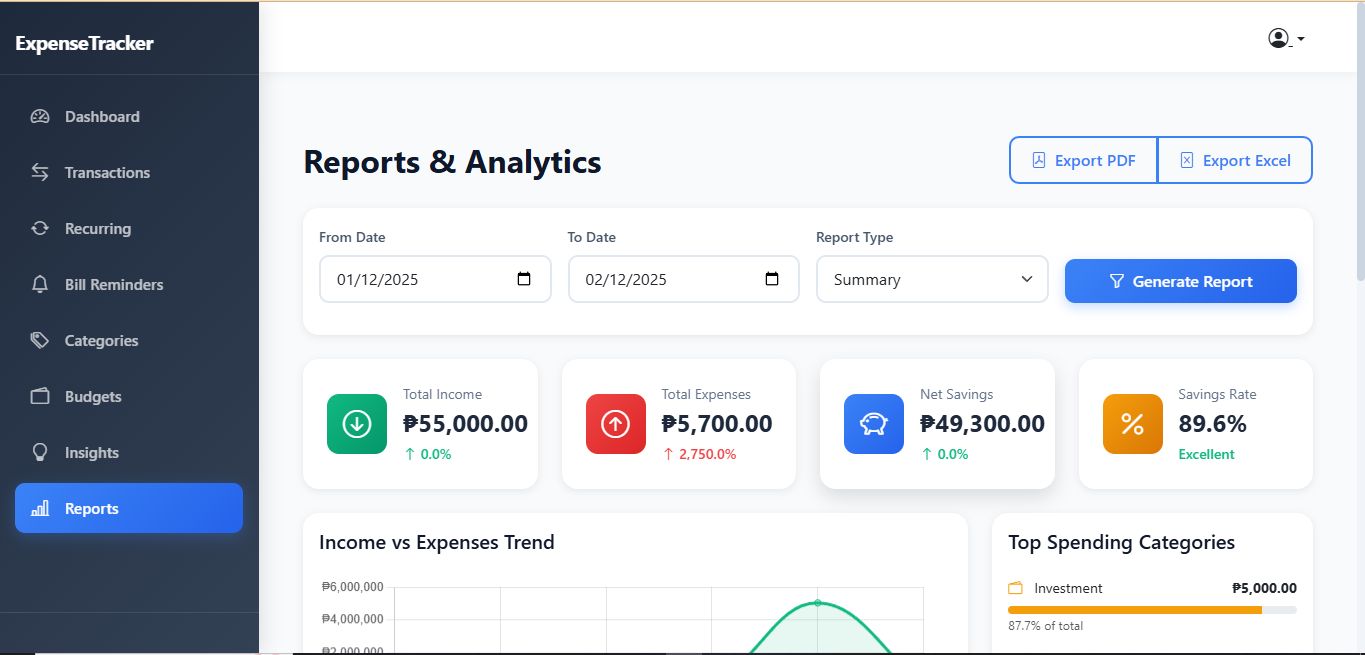The height and width of the screenshot is (655, 1365).
Task: Click the Total Expenses ₱5,700.00 value
Action: tap(717, 424)
